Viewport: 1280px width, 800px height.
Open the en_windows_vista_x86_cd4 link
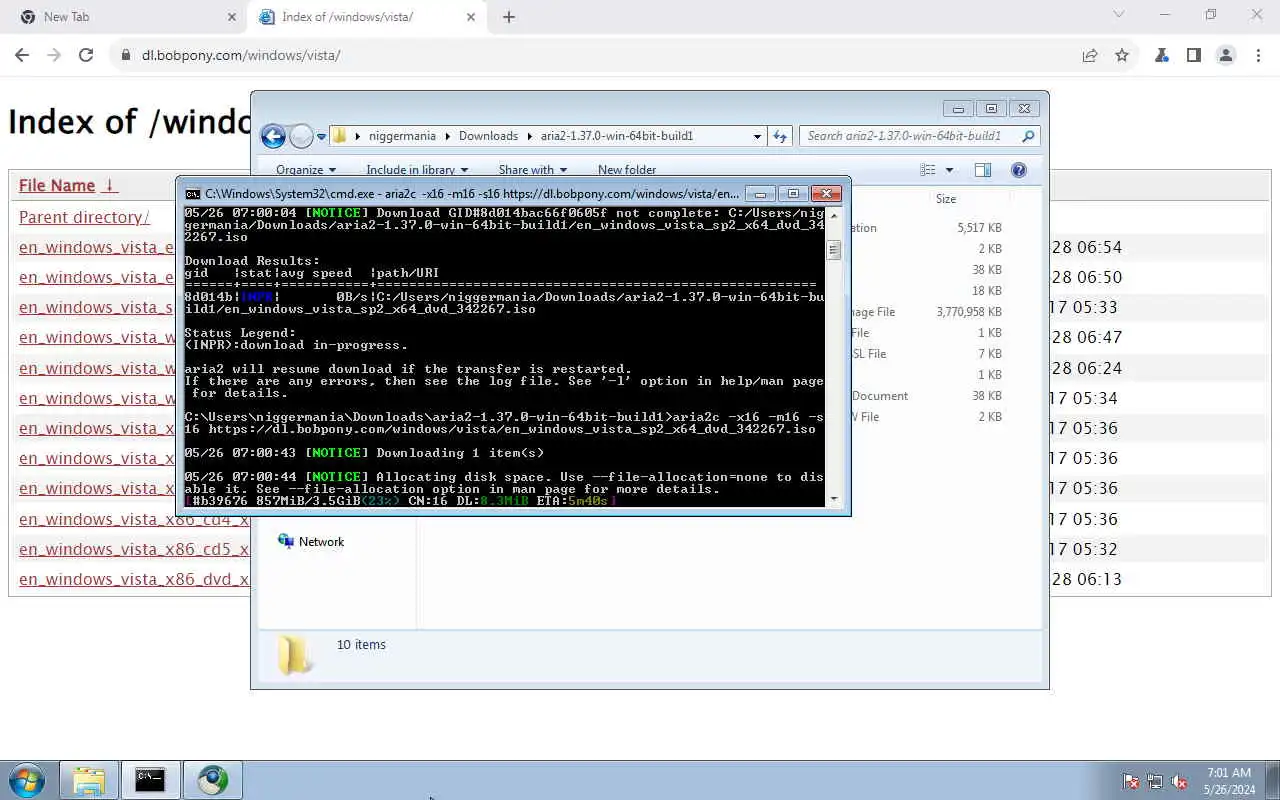coord(134,519)
